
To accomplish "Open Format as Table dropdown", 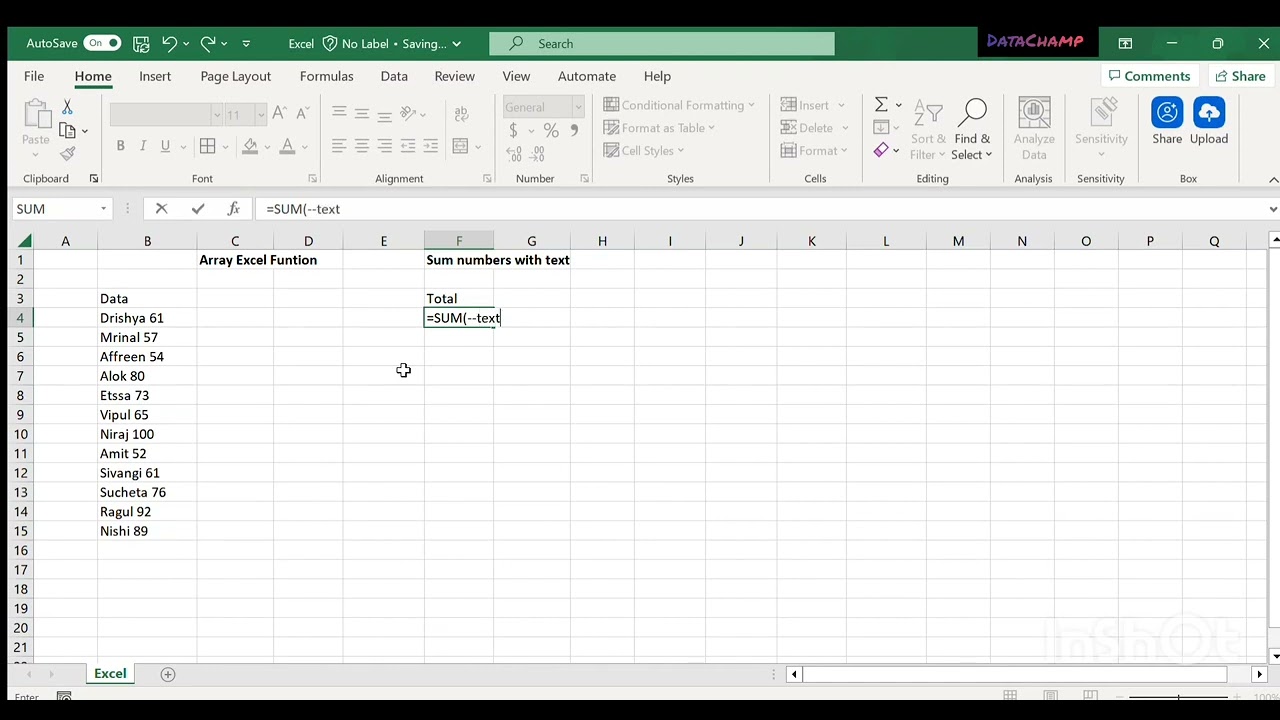I will [x=659, y=128].
